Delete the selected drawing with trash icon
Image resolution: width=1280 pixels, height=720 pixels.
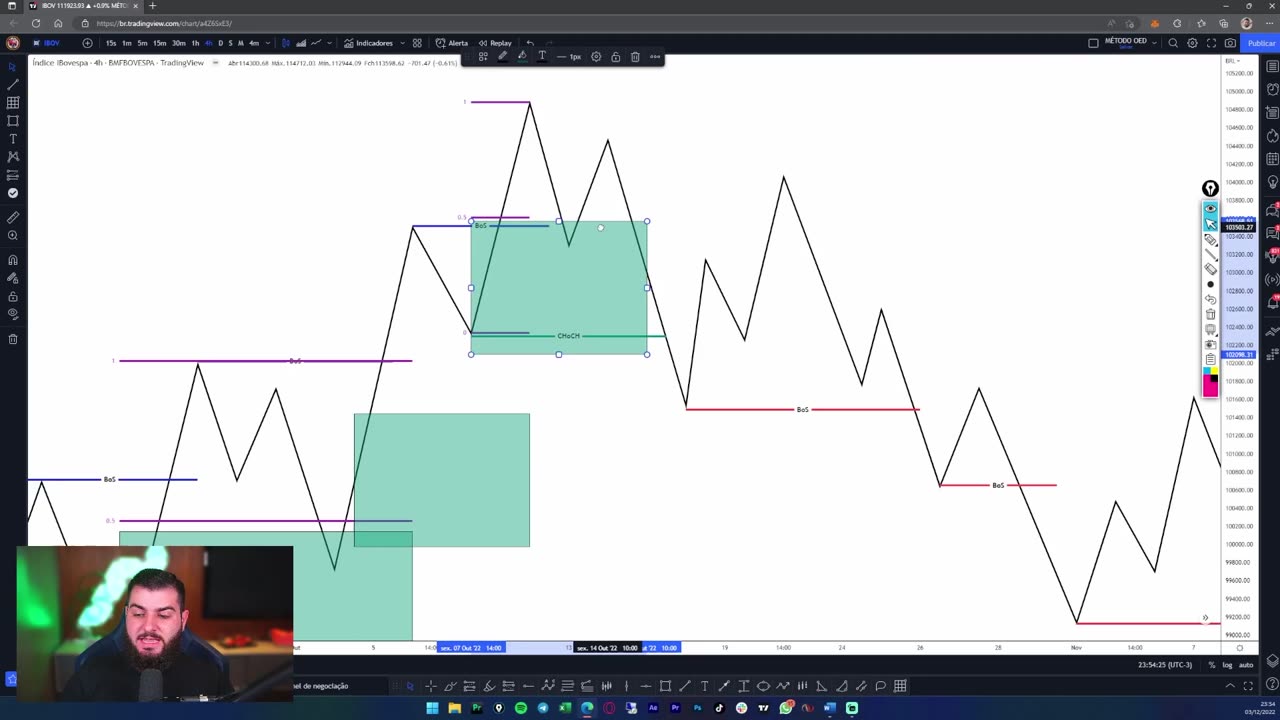tap(635, 57)
